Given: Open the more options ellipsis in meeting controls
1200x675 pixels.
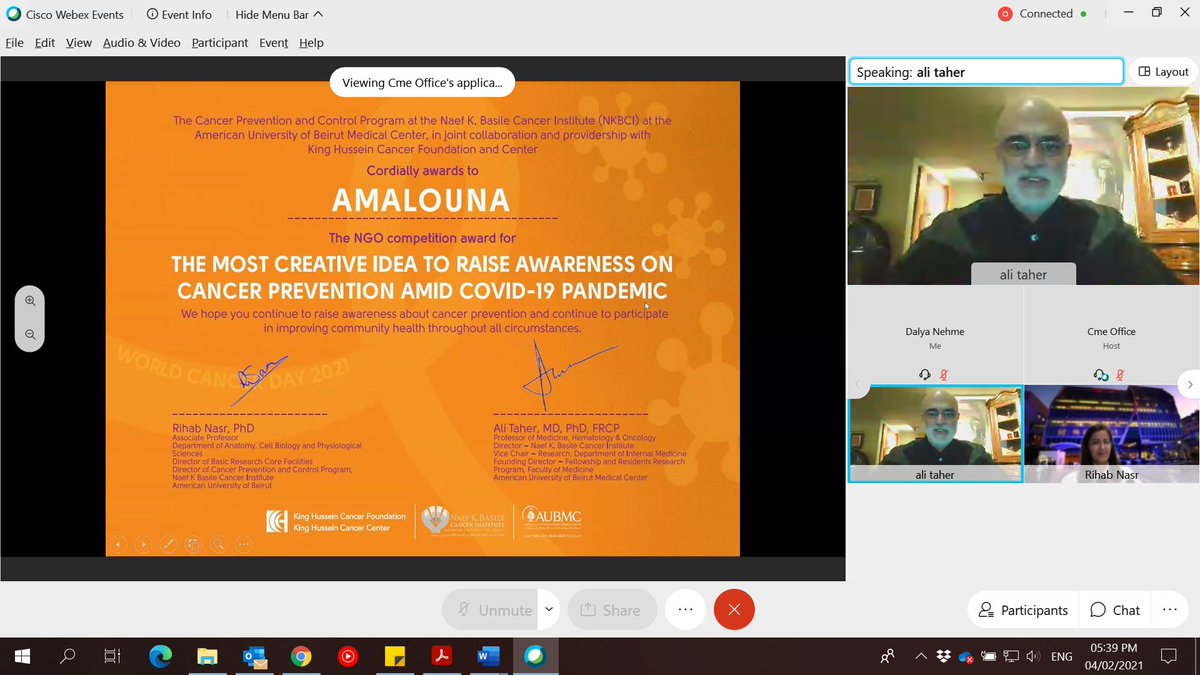Looking at the screenshot, I should 685,609.
